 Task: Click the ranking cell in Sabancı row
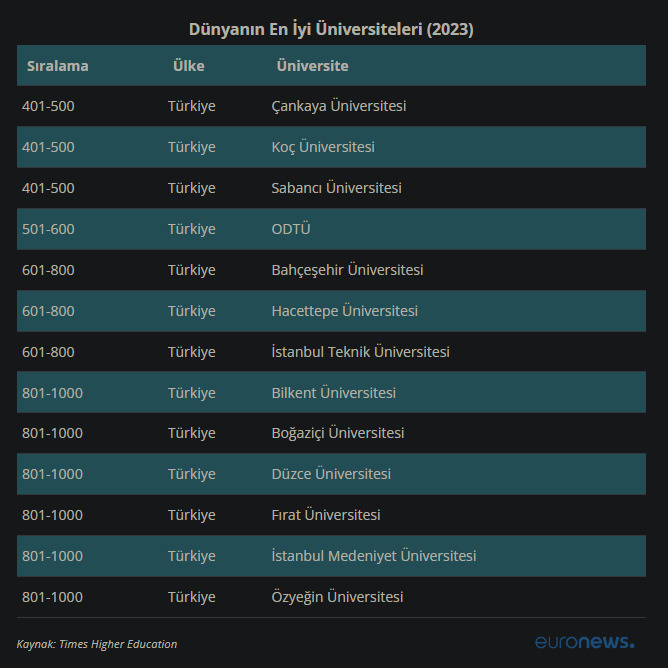48,188
